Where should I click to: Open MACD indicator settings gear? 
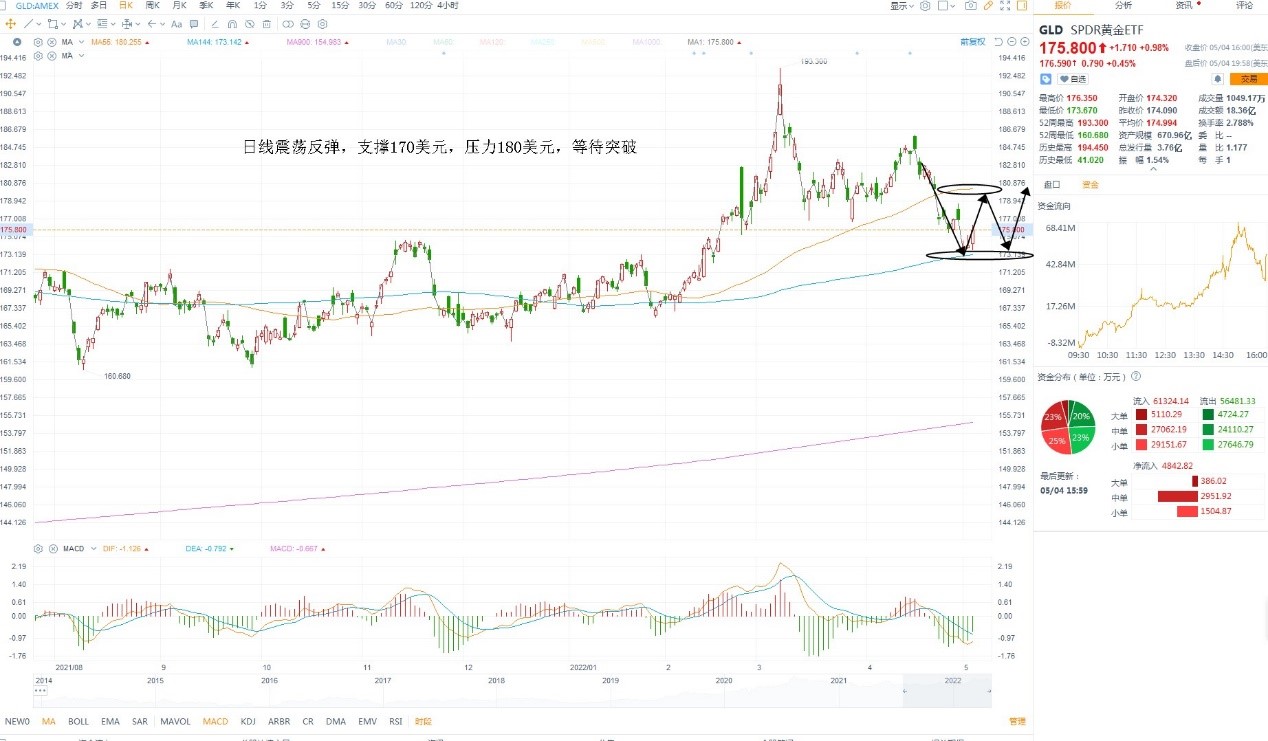tap(38, 549)
